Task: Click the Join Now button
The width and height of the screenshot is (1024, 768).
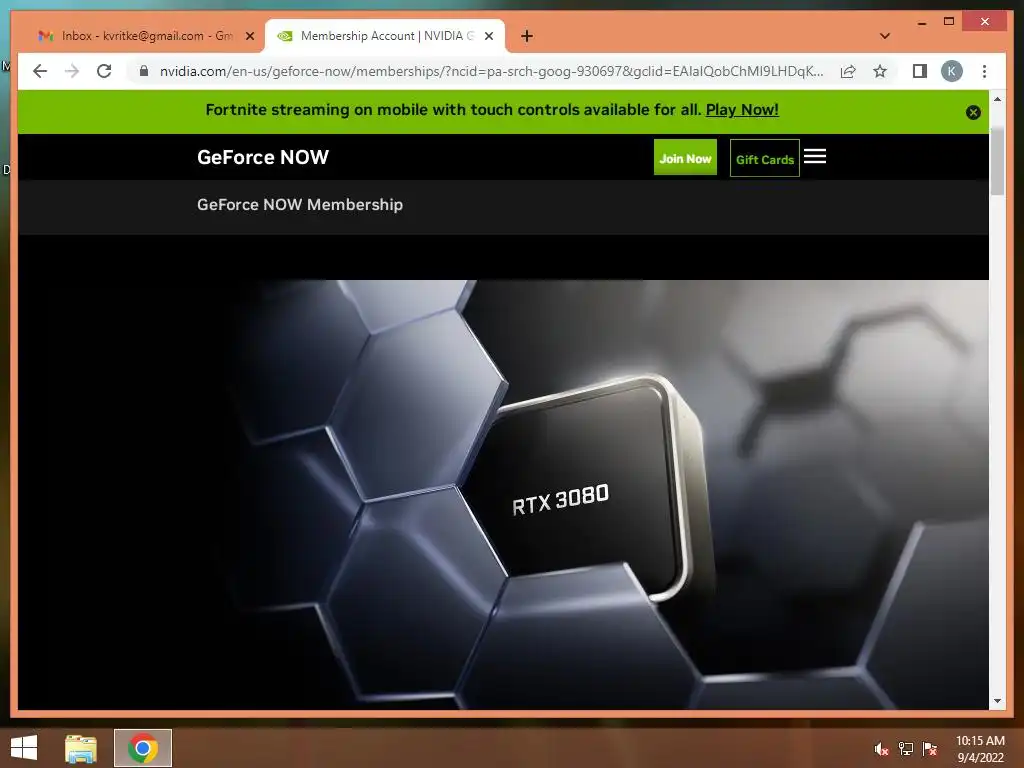Action: point(685,157)
